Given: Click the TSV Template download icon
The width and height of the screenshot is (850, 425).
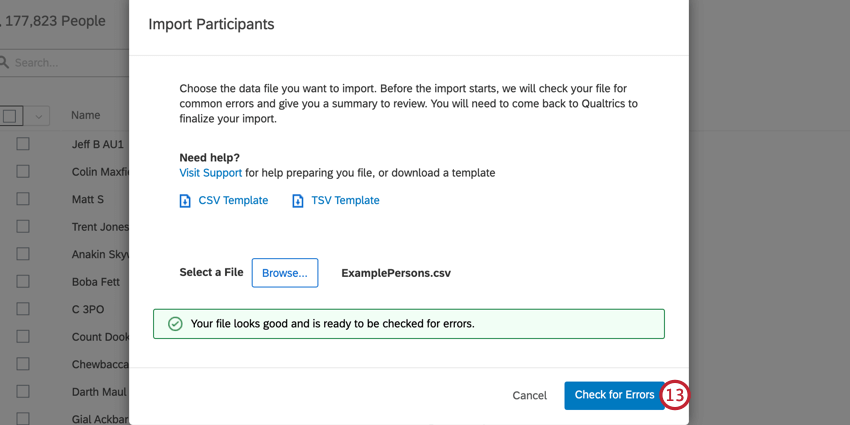Looking at the screenshot, I should [298, 201].
